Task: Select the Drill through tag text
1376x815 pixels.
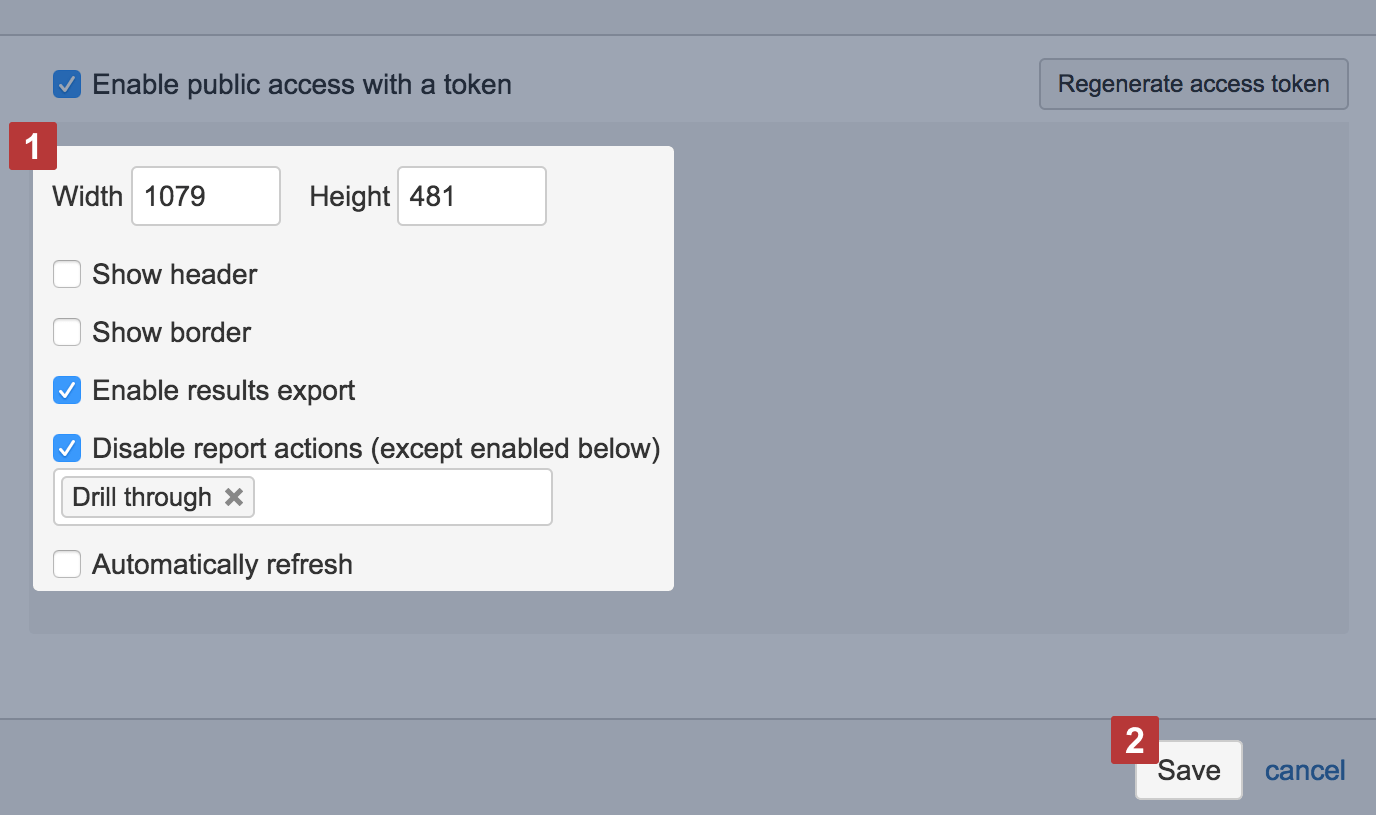Action: pyautogui.click(x=142, y=497)
